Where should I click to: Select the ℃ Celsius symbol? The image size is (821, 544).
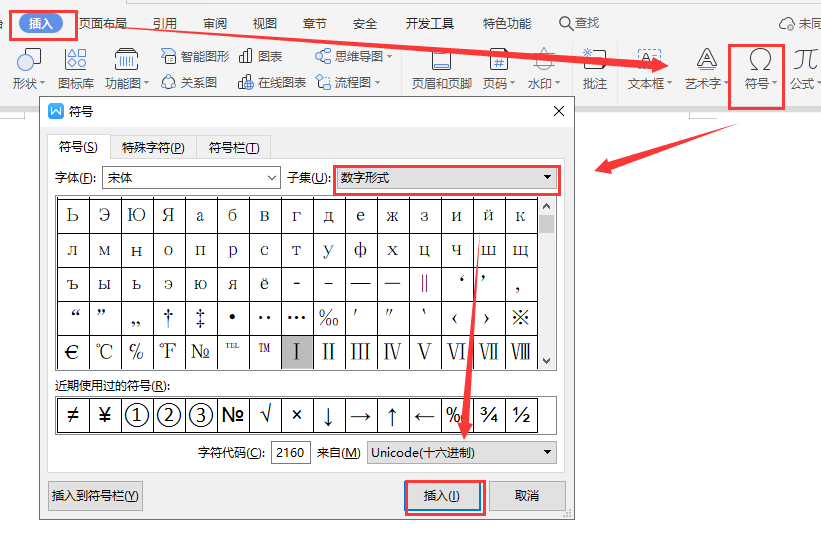pos(105,352)
